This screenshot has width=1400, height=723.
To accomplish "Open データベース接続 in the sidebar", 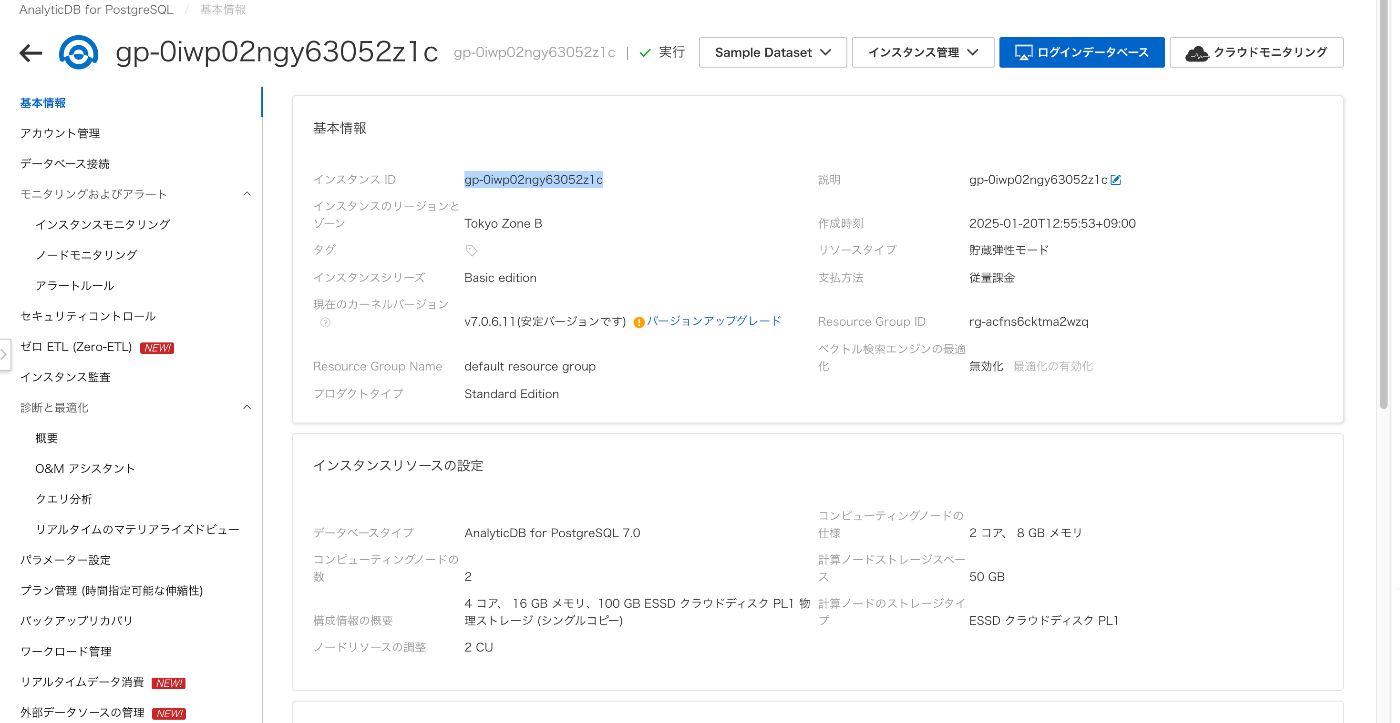I will [x=65, y=164].
